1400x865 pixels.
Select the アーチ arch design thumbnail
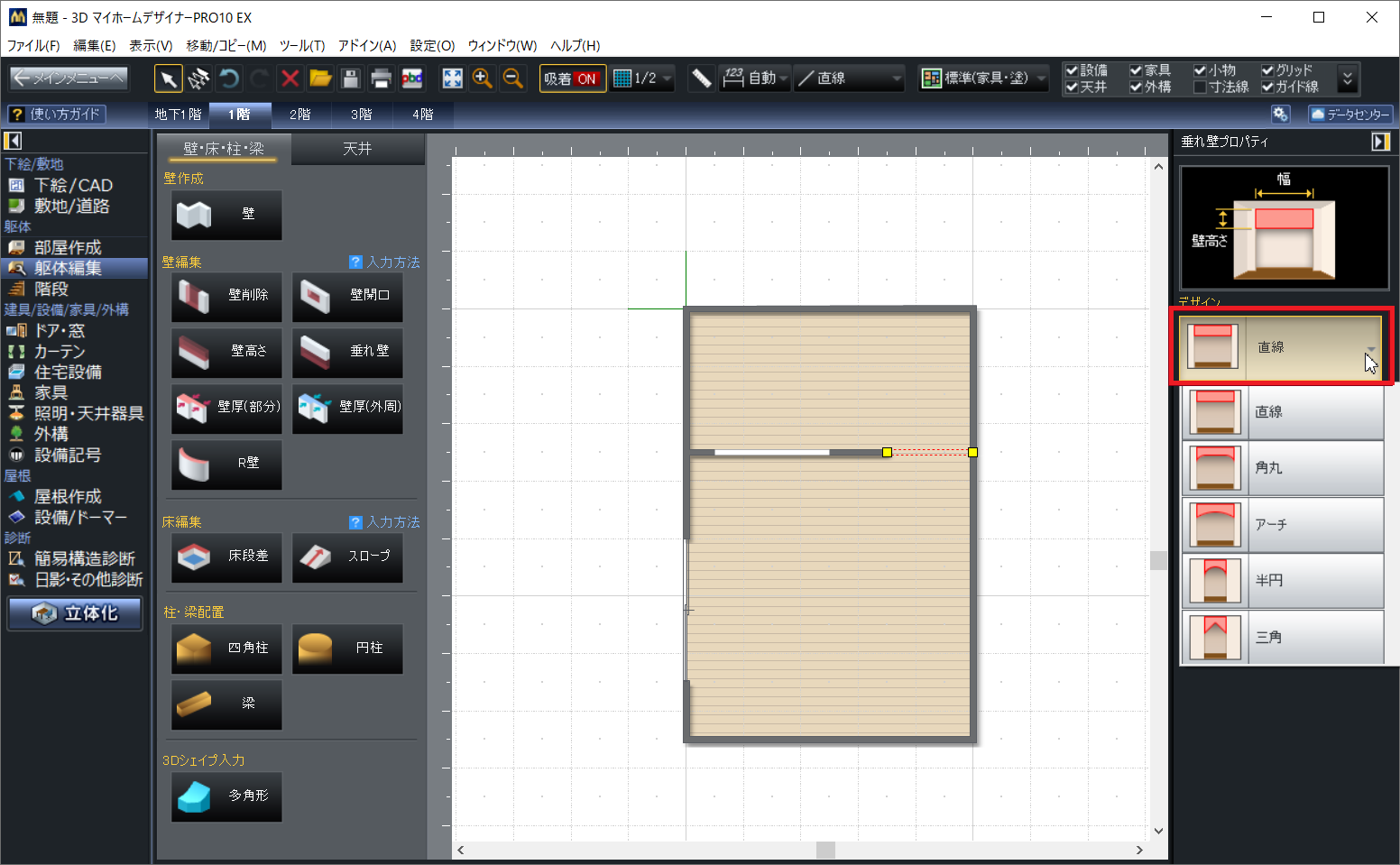coord(1215,525)
